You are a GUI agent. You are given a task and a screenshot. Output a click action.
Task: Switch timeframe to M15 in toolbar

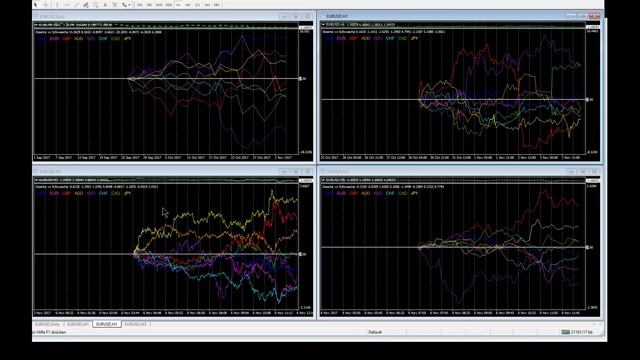pyautogui.click(x=159, y=5)
